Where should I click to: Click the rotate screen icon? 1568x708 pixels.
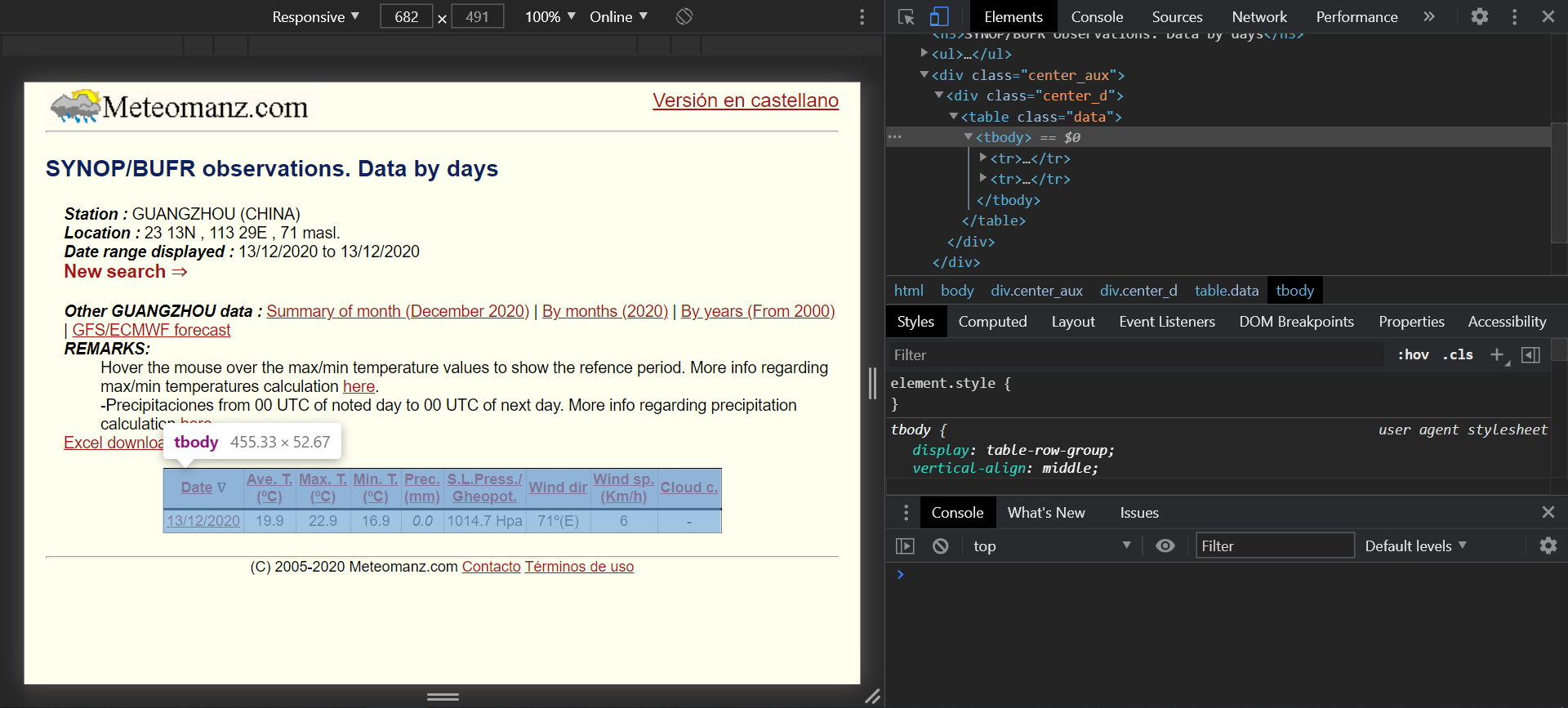click(684, 16)
